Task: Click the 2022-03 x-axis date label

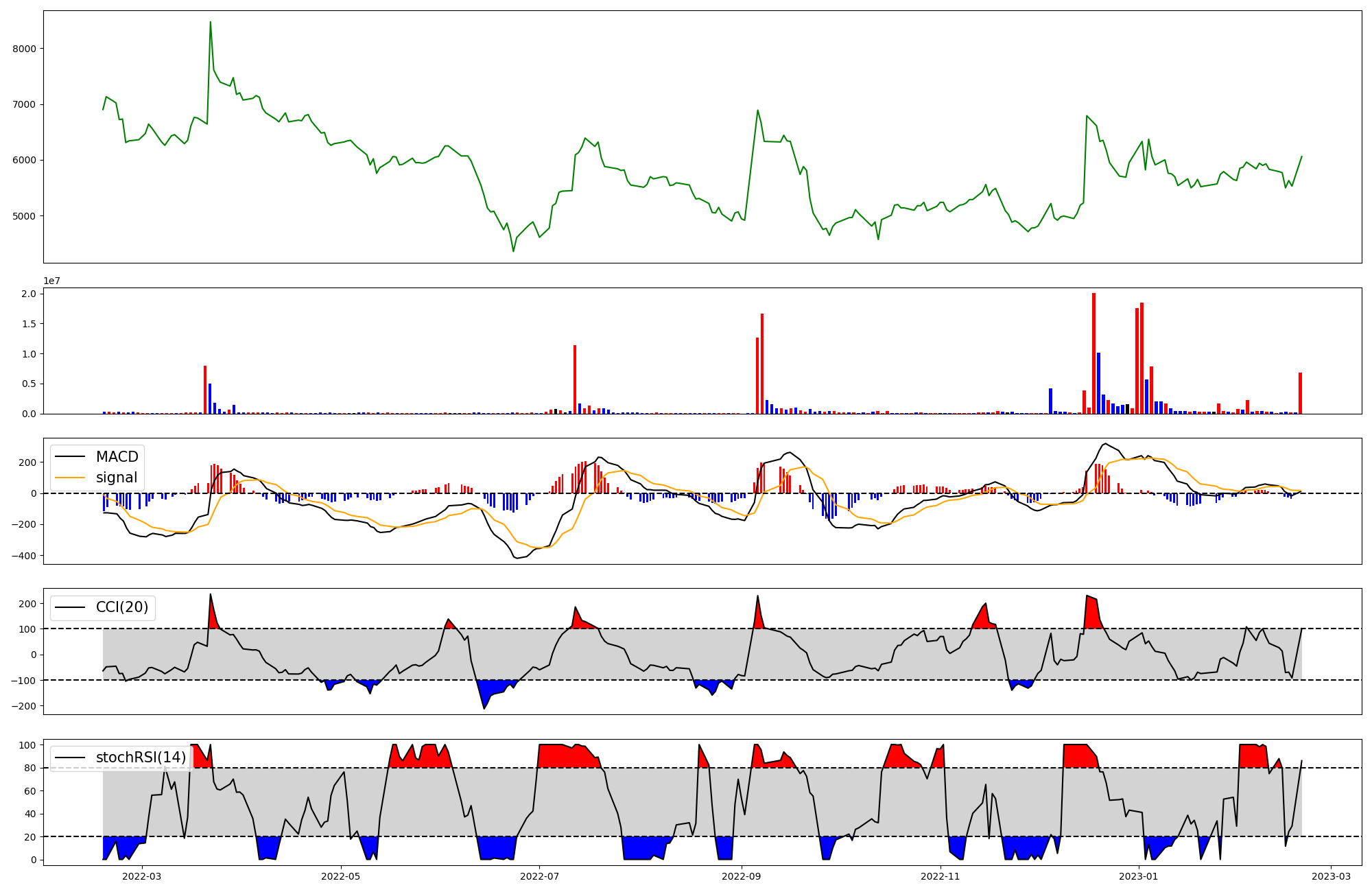Action: 142,876
